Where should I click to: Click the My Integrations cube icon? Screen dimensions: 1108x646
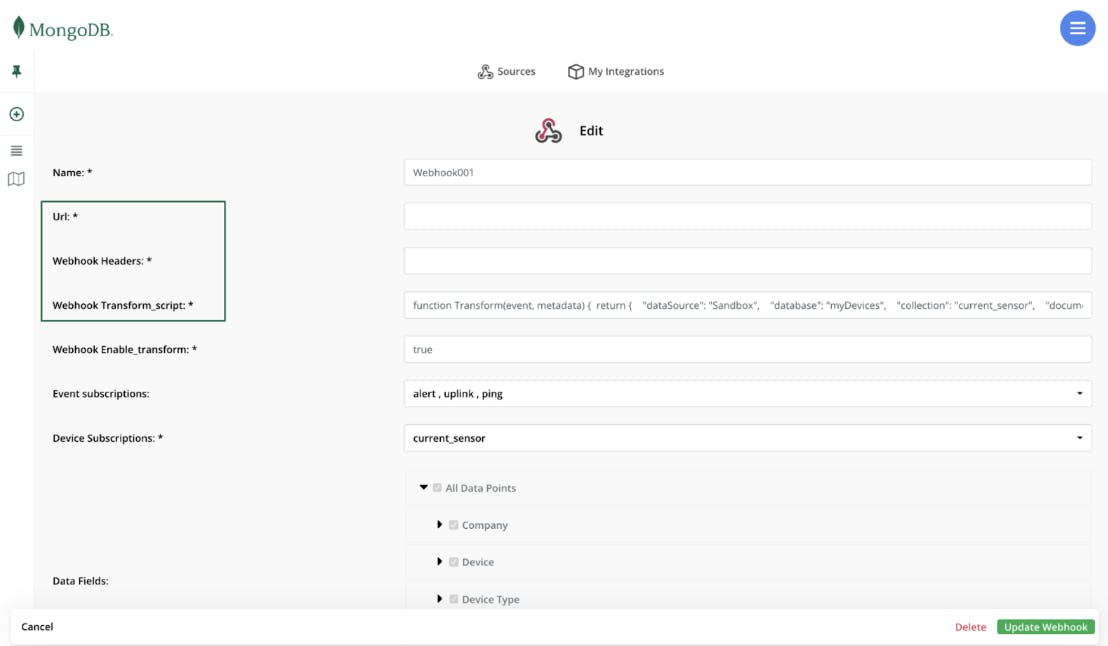click(x=575, y=72)
